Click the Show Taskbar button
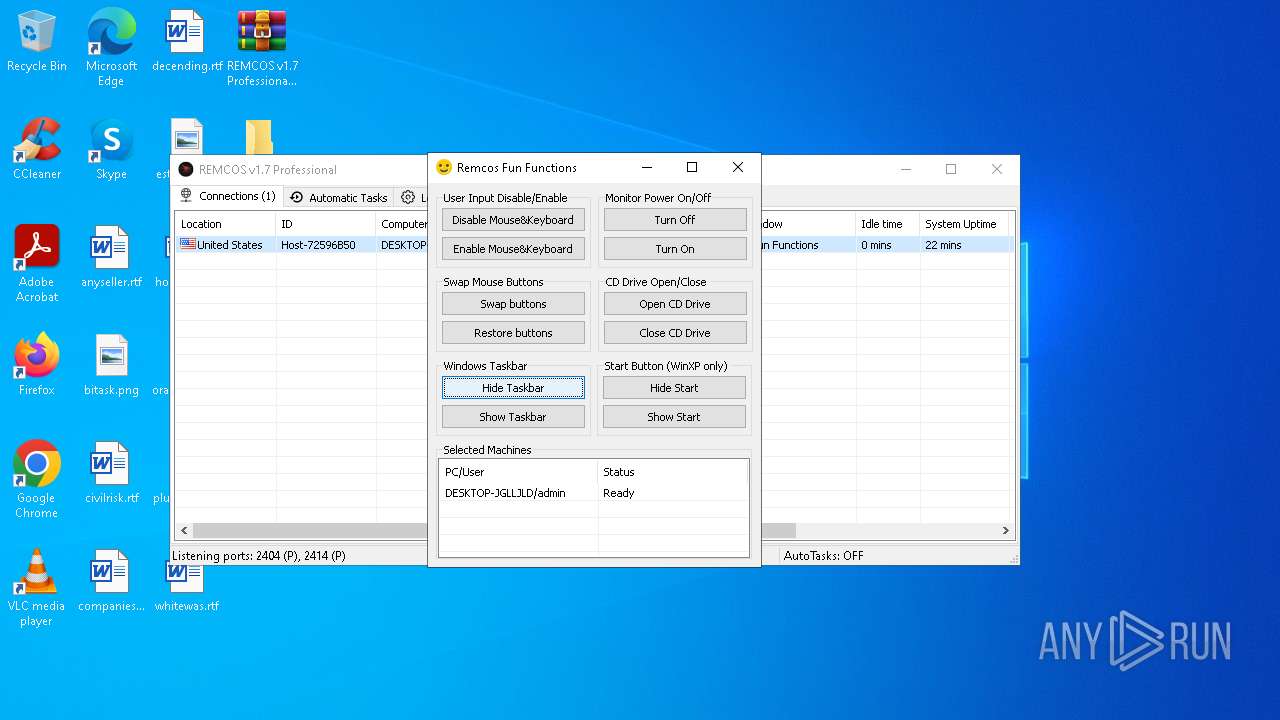Viewport: 1280px width, 720px height. [513, 417]
